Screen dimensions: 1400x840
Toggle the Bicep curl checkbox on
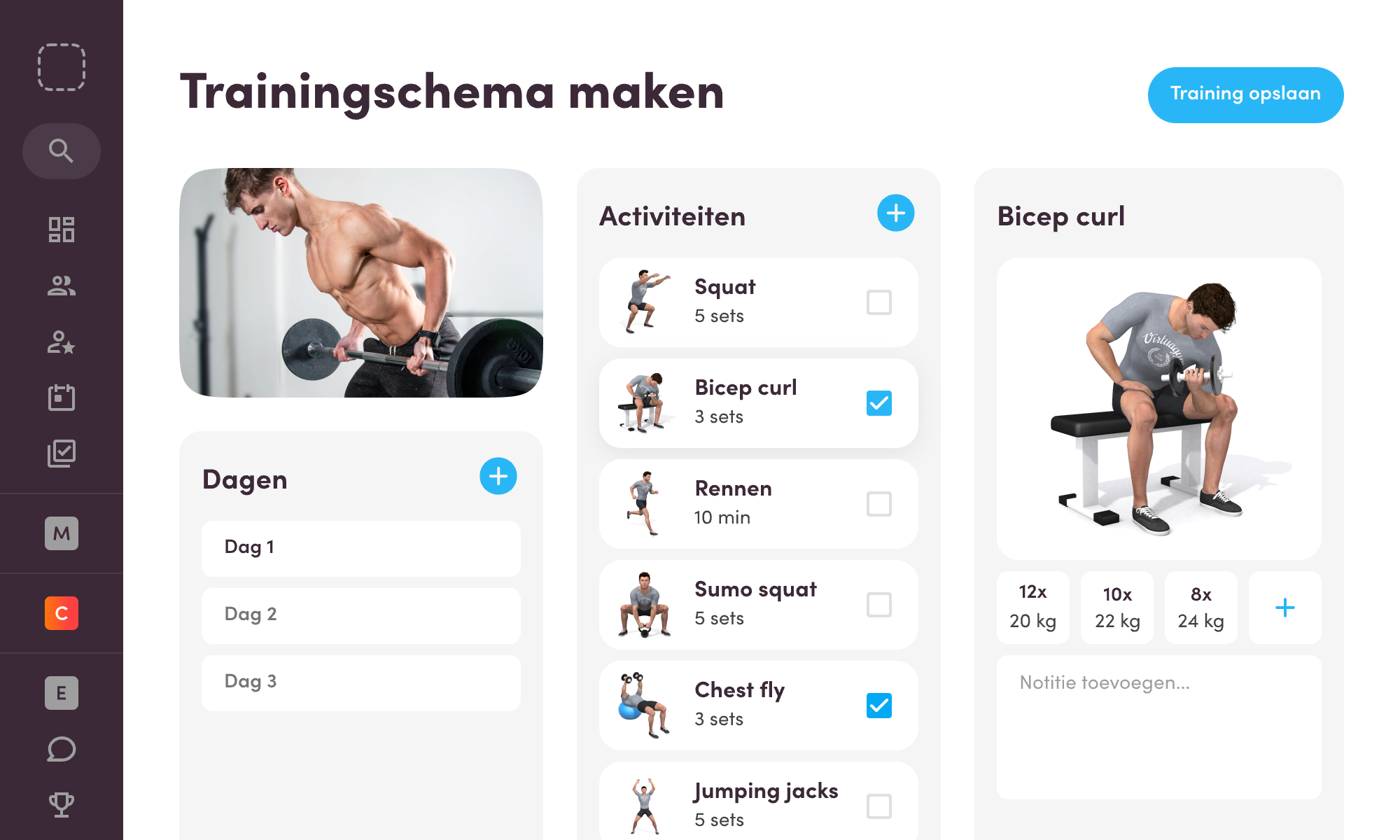coord(877,403)
